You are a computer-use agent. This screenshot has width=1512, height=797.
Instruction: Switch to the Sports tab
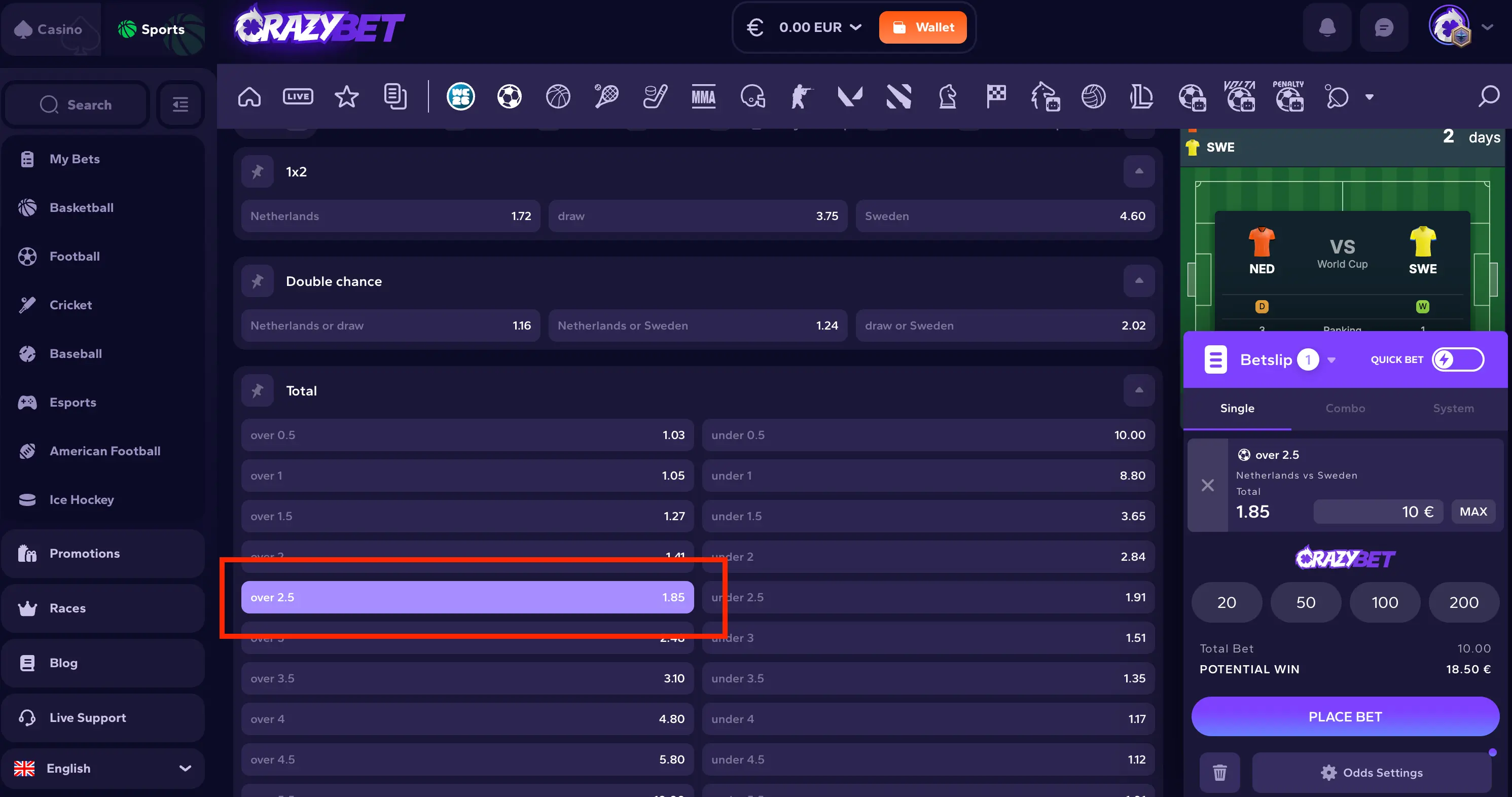[154, 29]
